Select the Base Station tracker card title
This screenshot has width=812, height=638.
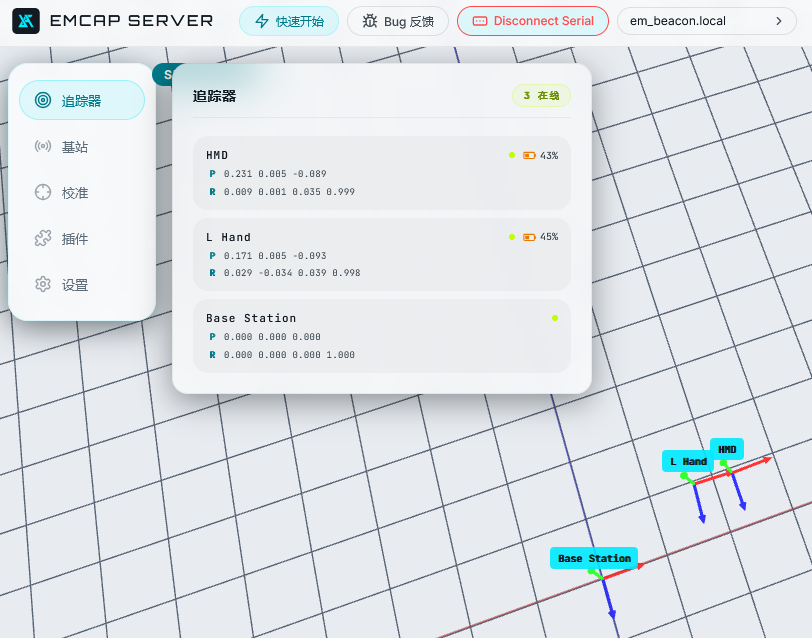point(251,318)
